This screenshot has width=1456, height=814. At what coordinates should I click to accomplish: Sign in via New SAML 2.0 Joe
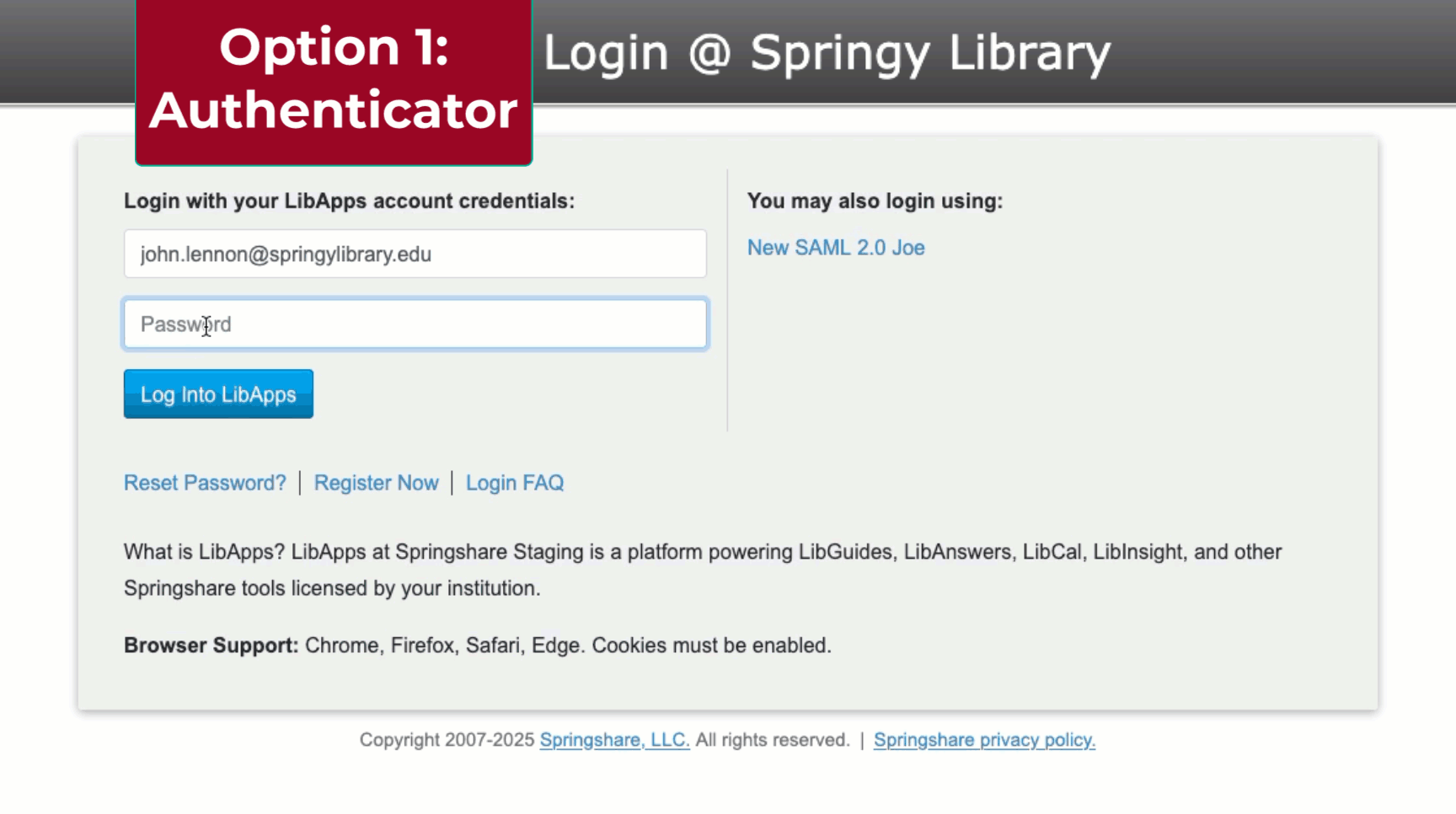pos(836,248)
